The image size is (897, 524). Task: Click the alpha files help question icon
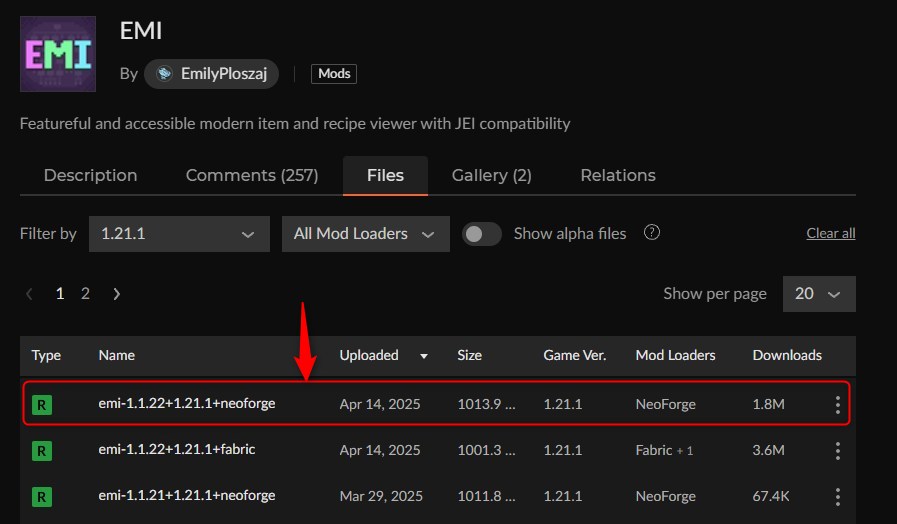coord(652,233)
